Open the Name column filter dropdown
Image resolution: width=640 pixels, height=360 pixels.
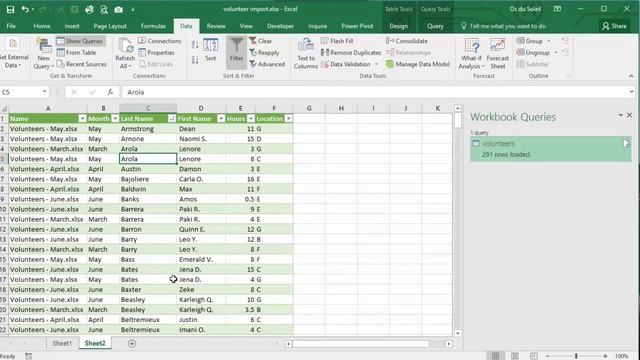[x=82, y=118]
